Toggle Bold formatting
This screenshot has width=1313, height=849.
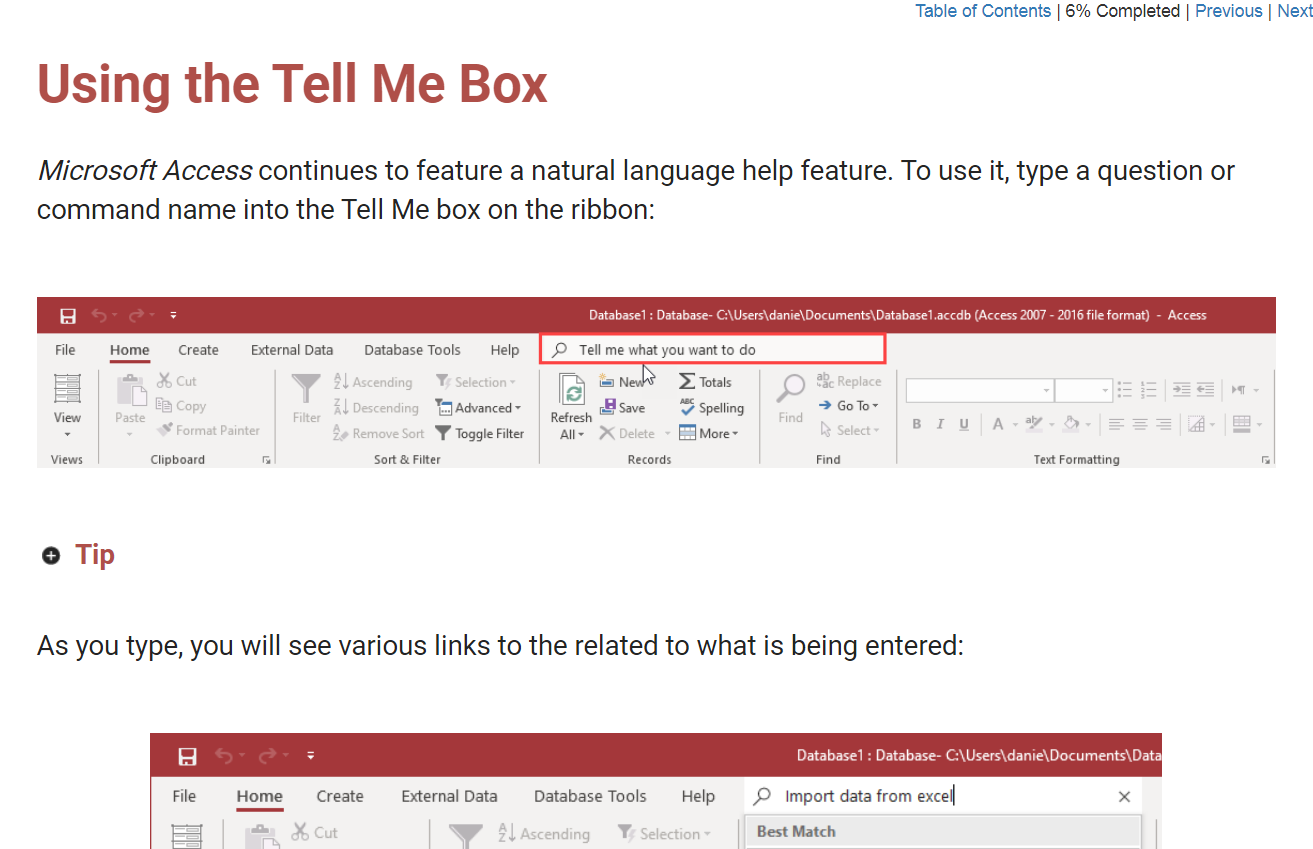point(917,425)
